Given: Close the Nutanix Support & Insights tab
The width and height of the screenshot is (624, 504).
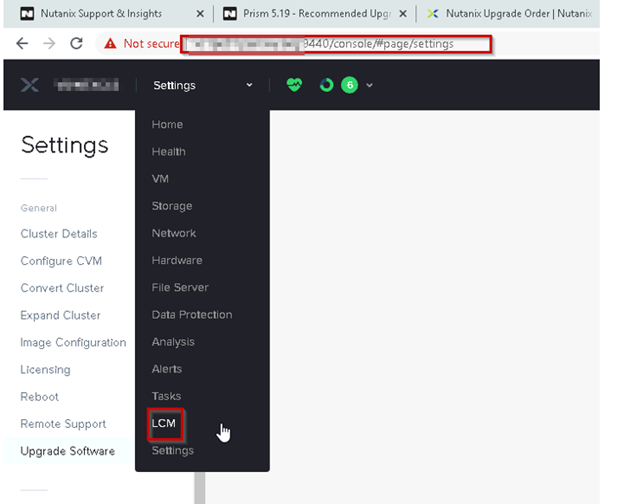Looking at the screenshot, I should 200,14.
